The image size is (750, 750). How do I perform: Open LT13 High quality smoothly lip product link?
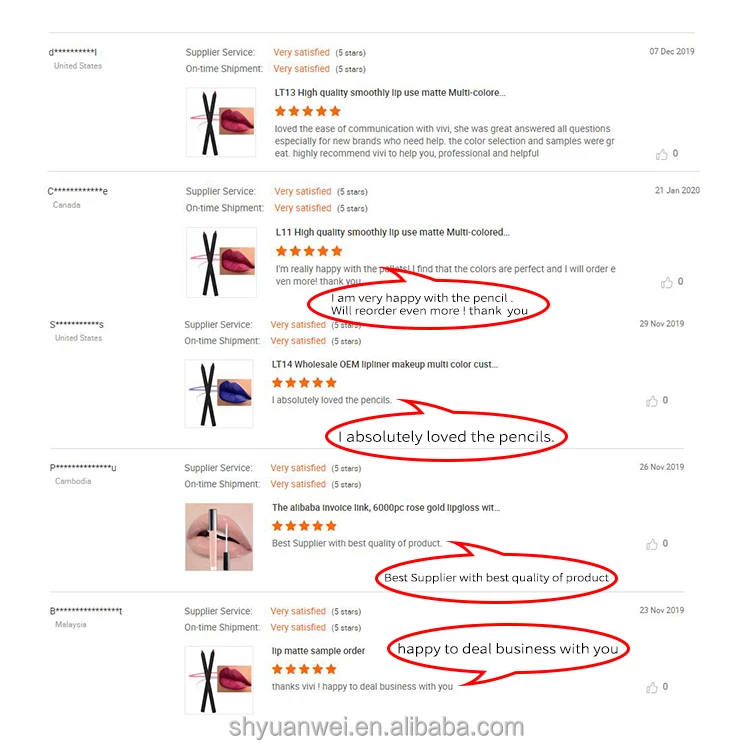click(x=390, y=93)
